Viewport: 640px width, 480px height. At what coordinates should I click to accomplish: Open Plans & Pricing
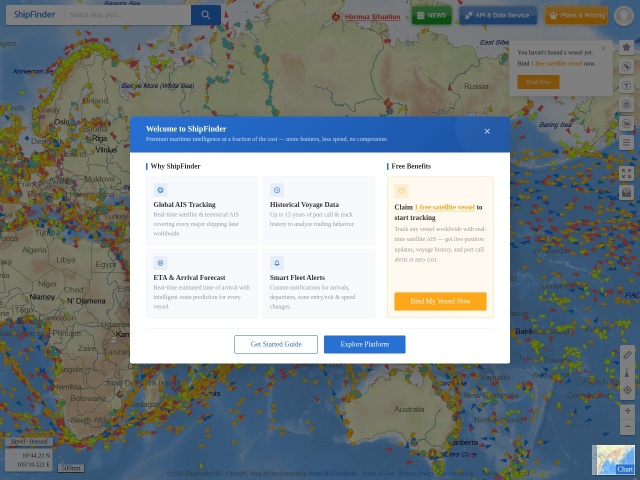[x=576, y=16]
